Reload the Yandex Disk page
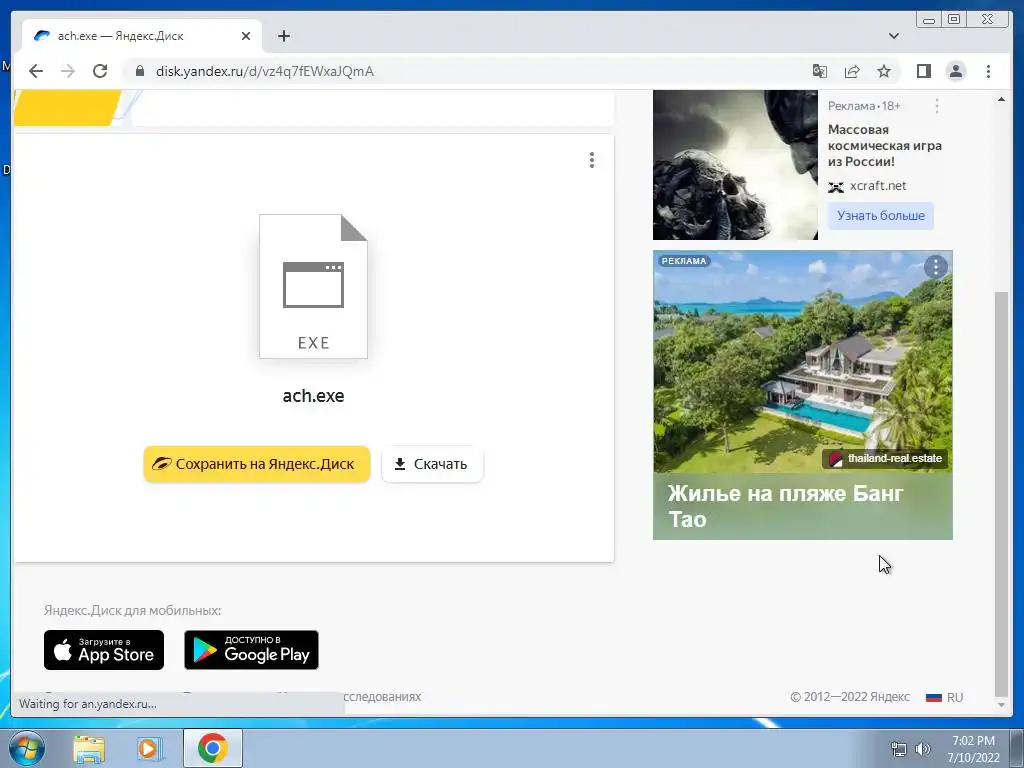The image size is (1024, 768). 100,71
